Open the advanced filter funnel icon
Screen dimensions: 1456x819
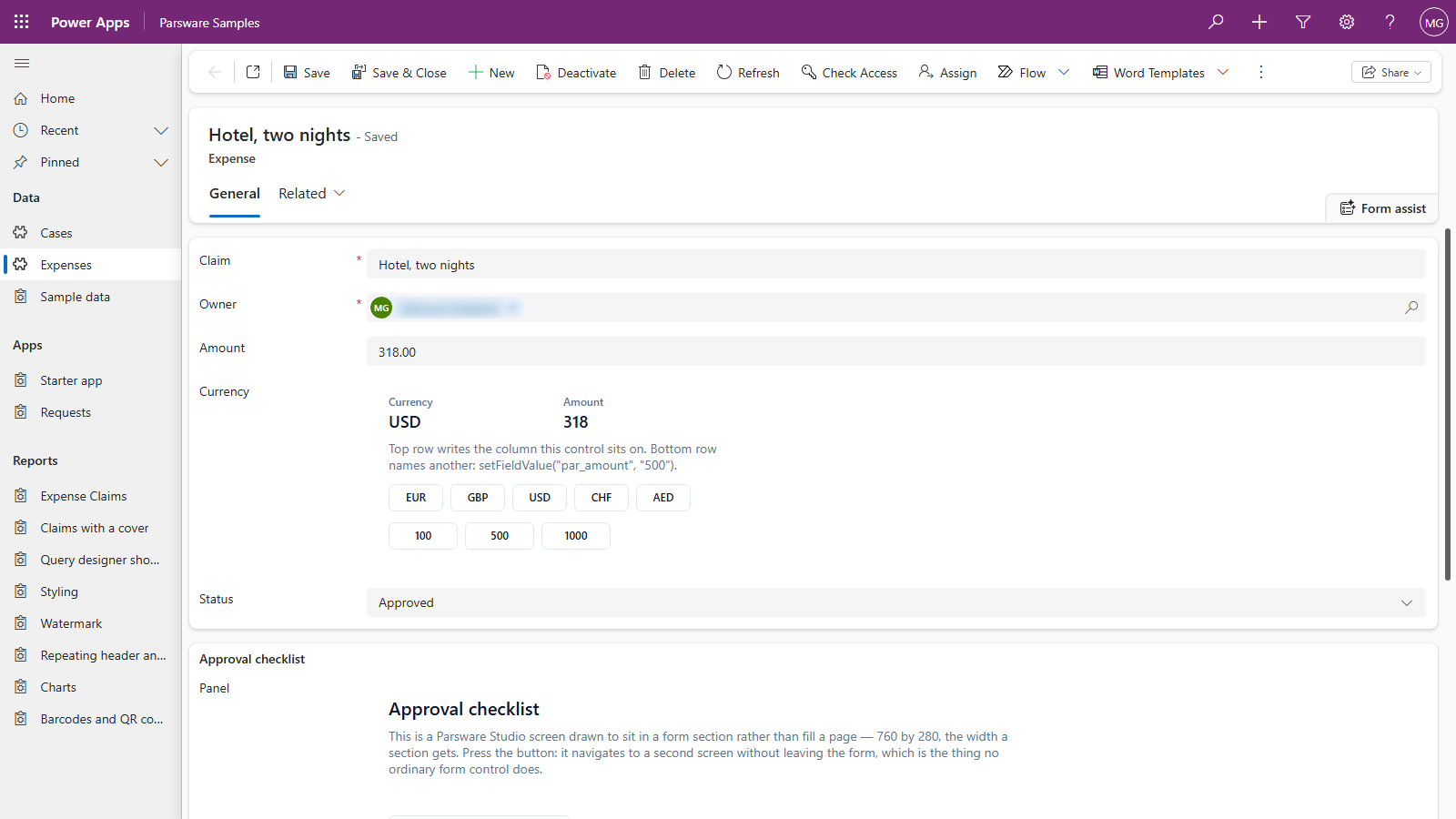[x=1303, y=22]
